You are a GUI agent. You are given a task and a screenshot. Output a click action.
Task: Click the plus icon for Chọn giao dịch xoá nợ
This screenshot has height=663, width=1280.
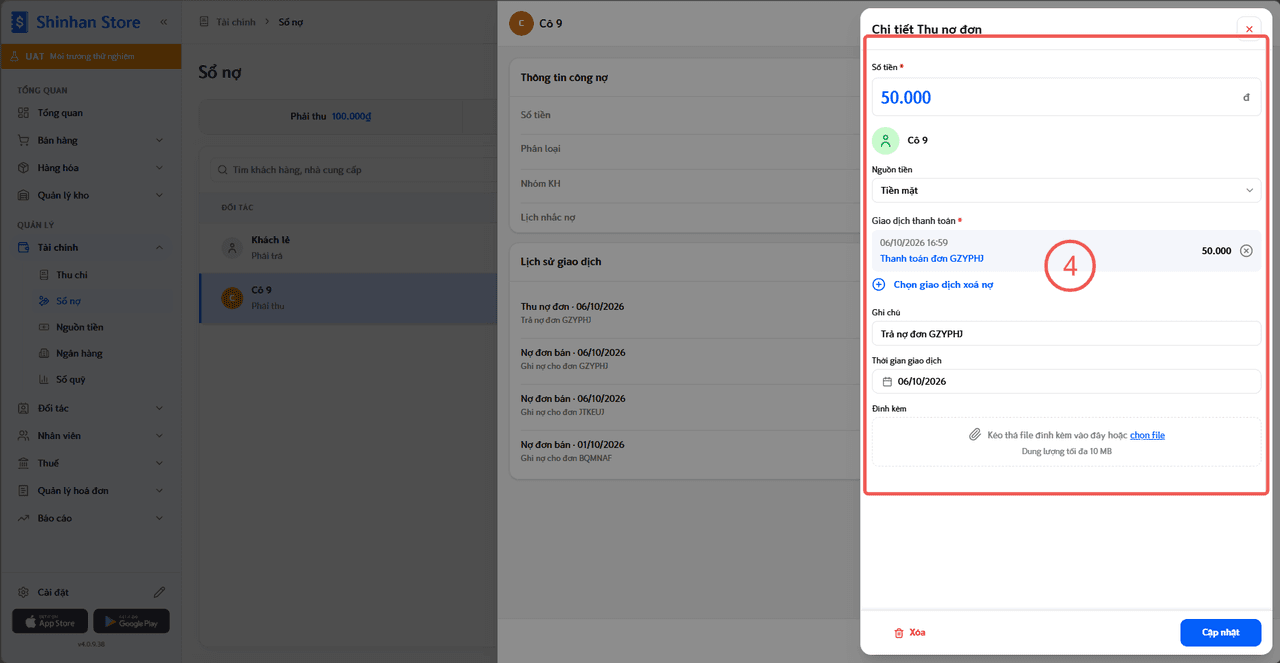[879, 285]
